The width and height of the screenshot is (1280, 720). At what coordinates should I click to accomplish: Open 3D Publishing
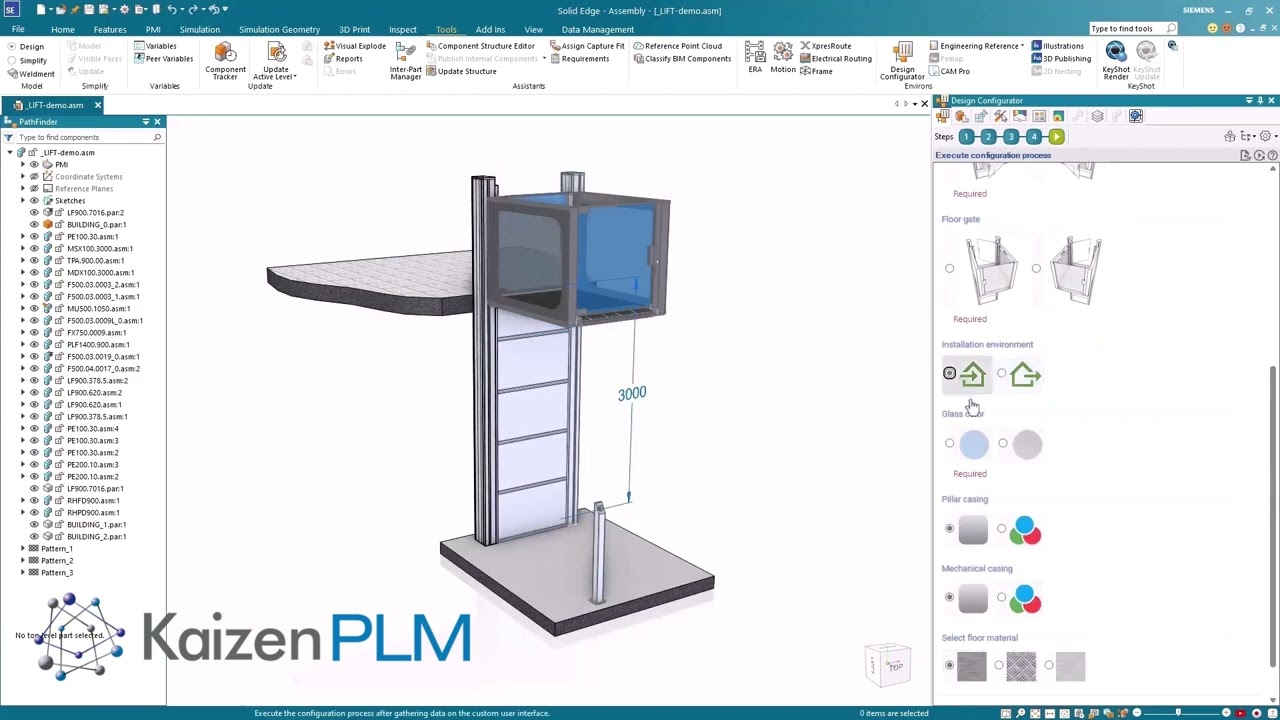pos(1061,59)
